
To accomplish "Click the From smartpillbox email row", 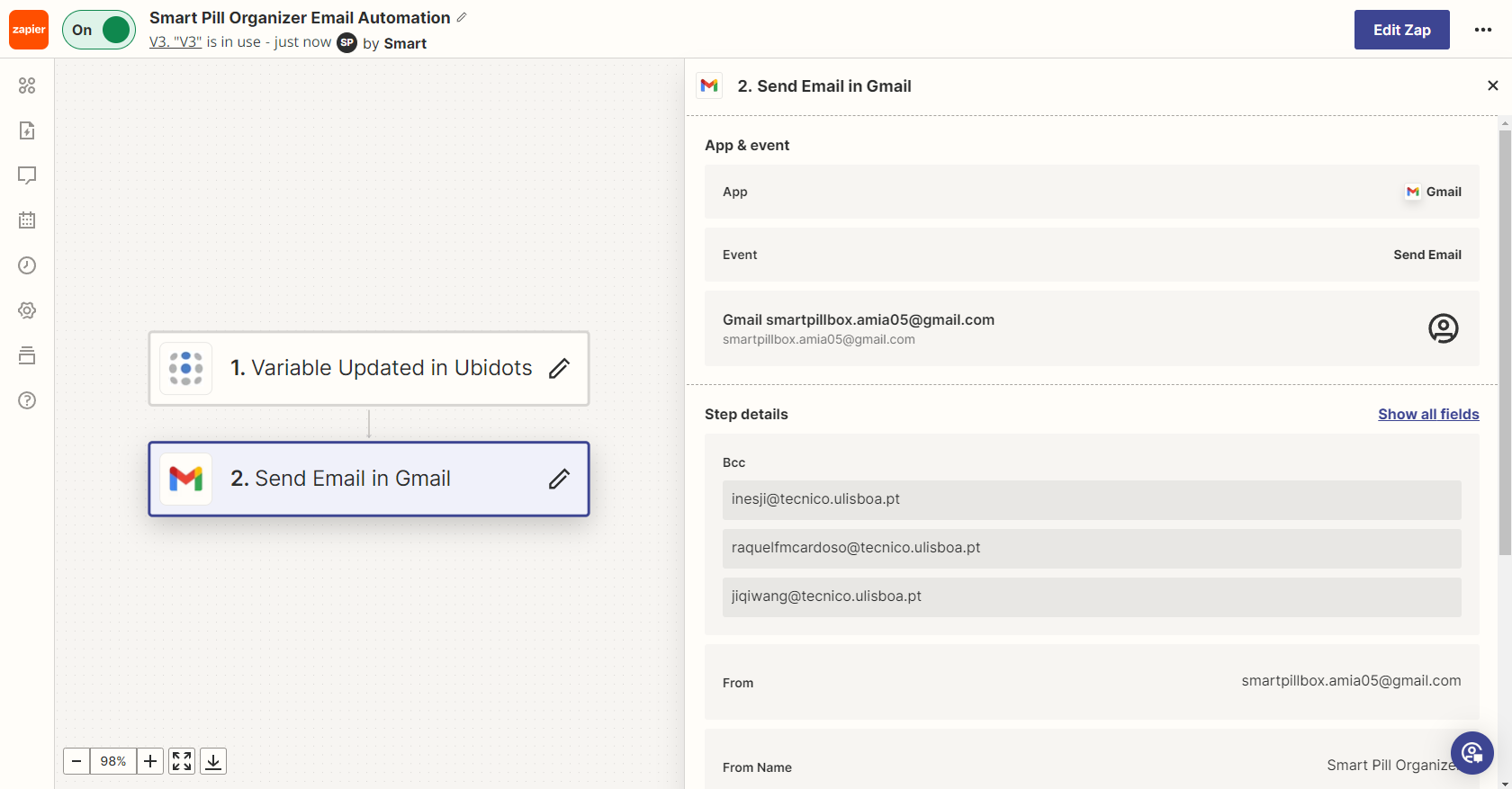I will pos(1092,682).
